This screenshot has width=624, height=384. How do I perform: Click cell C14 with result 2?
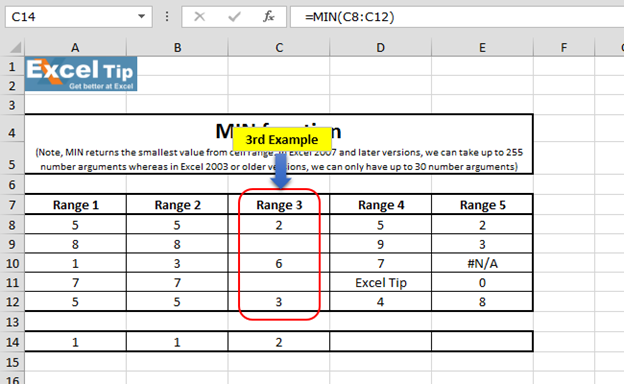click(x=279, y=342)
